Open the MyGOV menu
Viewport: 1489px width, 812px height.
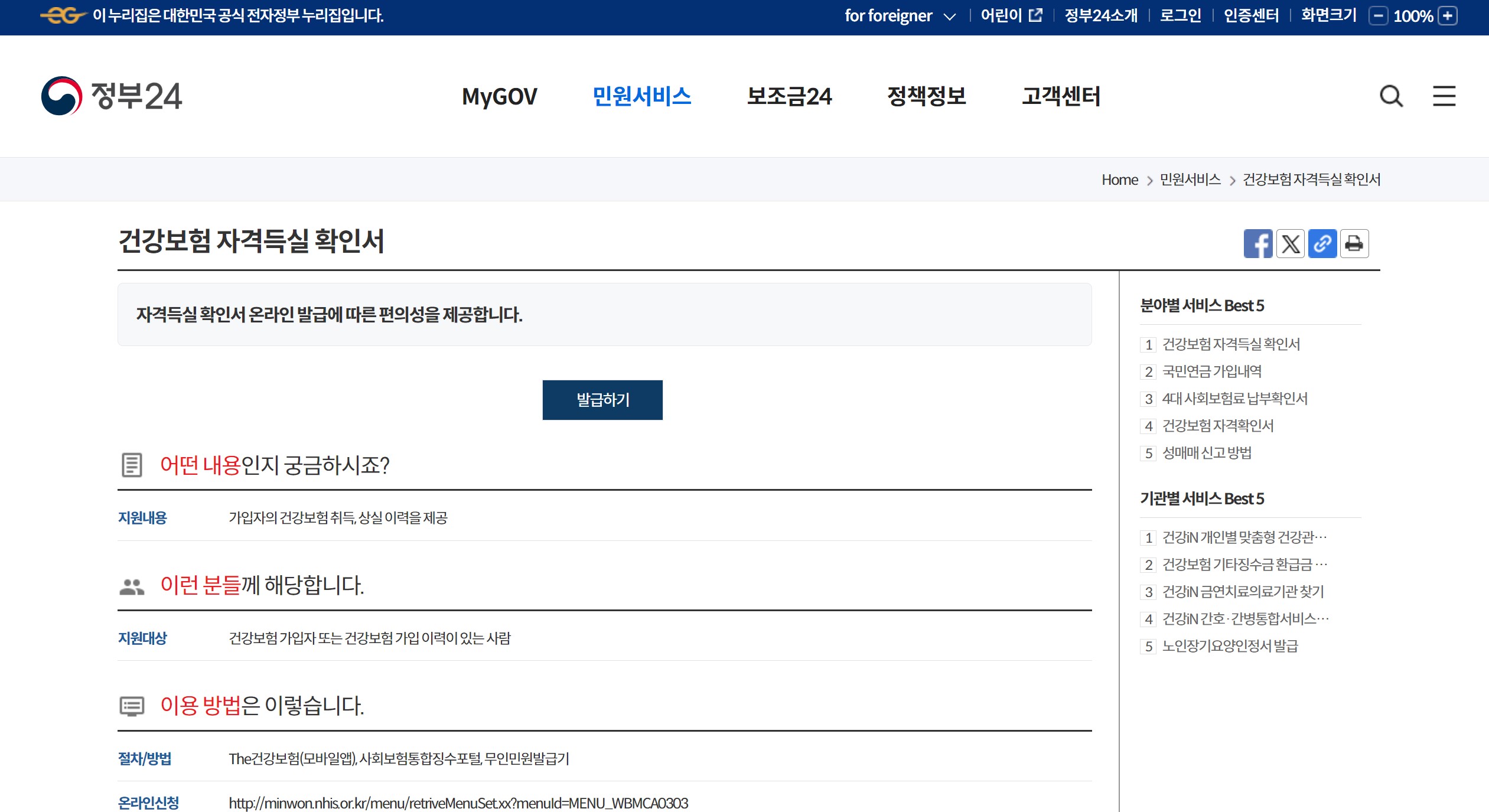[499, 96]
